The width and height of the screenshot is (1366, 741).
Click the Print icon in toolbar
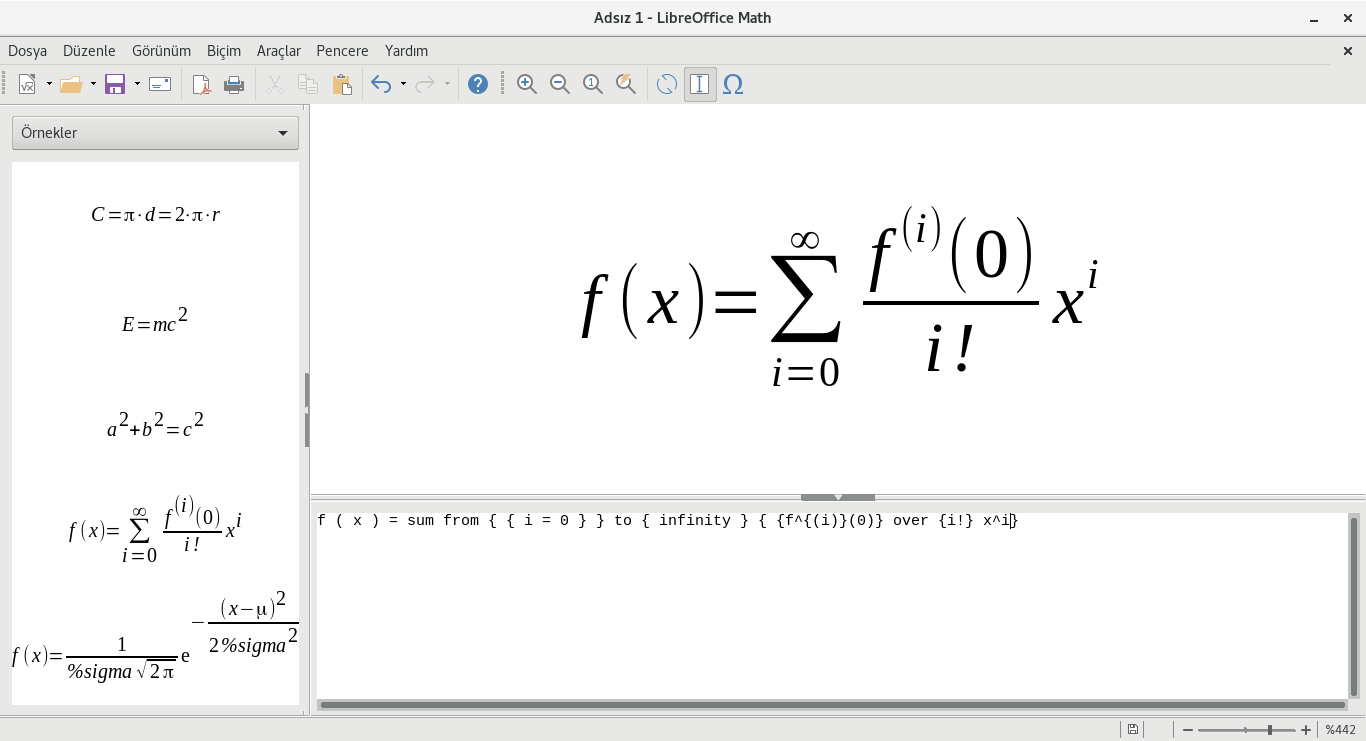234,85
